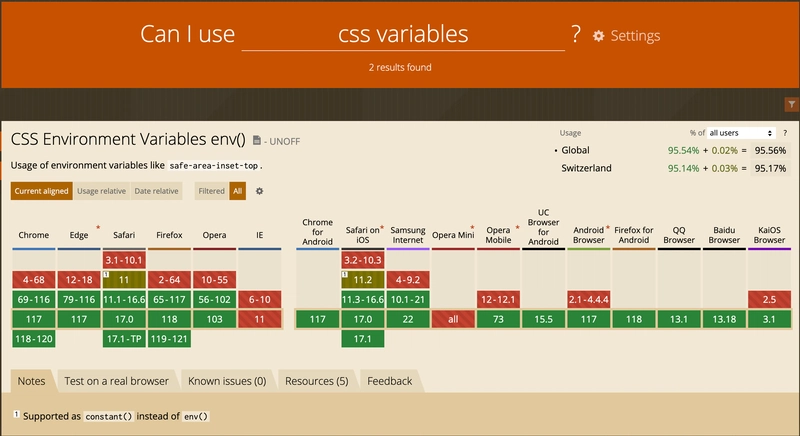Image resolution: width=800 pixels, height=436 pixels.
Task: Click the IE column header
Action: coord(260,235)
